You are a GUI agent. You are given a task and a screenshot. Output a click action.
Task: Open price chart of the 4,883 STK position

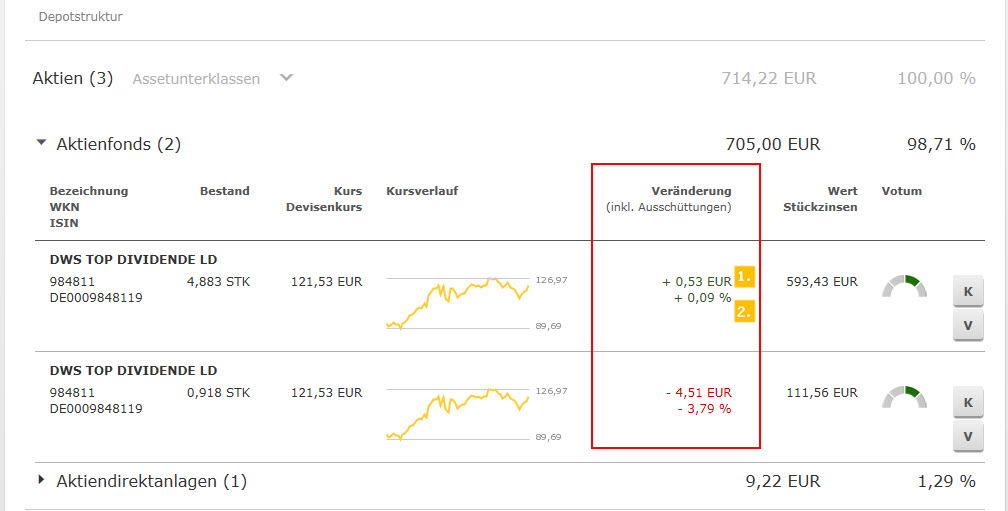(x=458, y=301)
